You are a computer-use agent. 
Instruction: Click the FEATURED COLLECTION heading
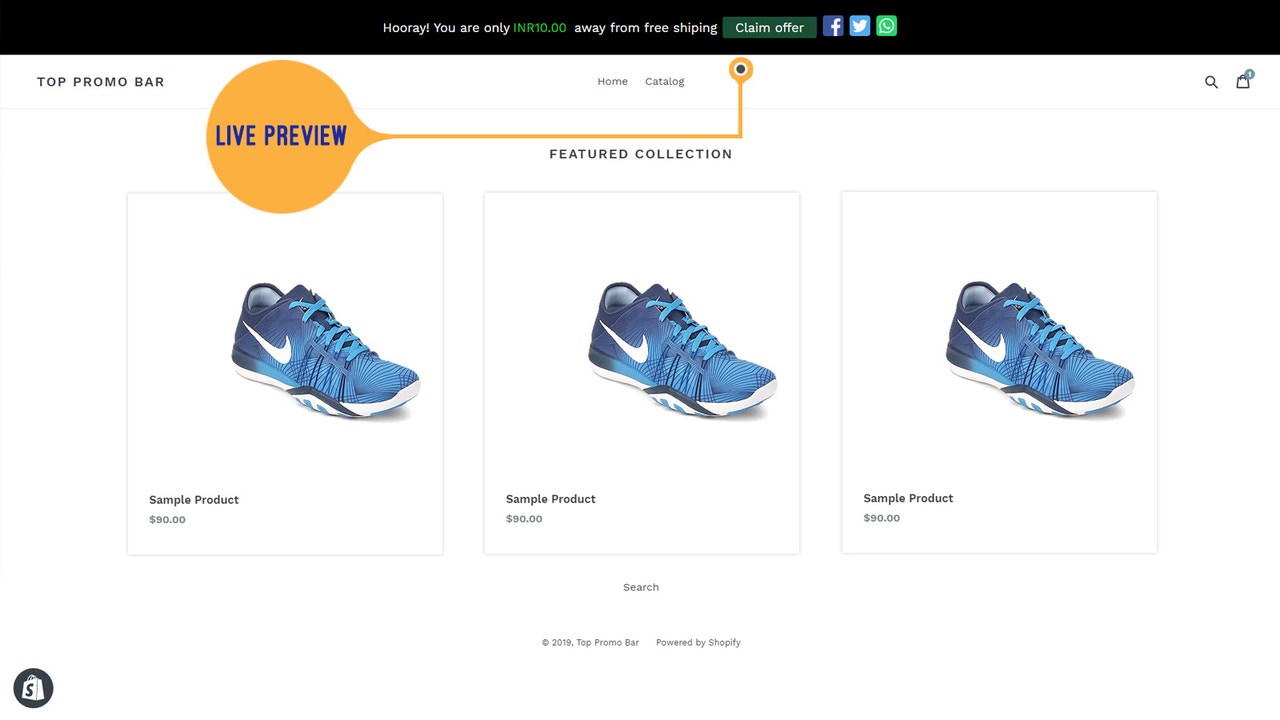tap(641, 154)
